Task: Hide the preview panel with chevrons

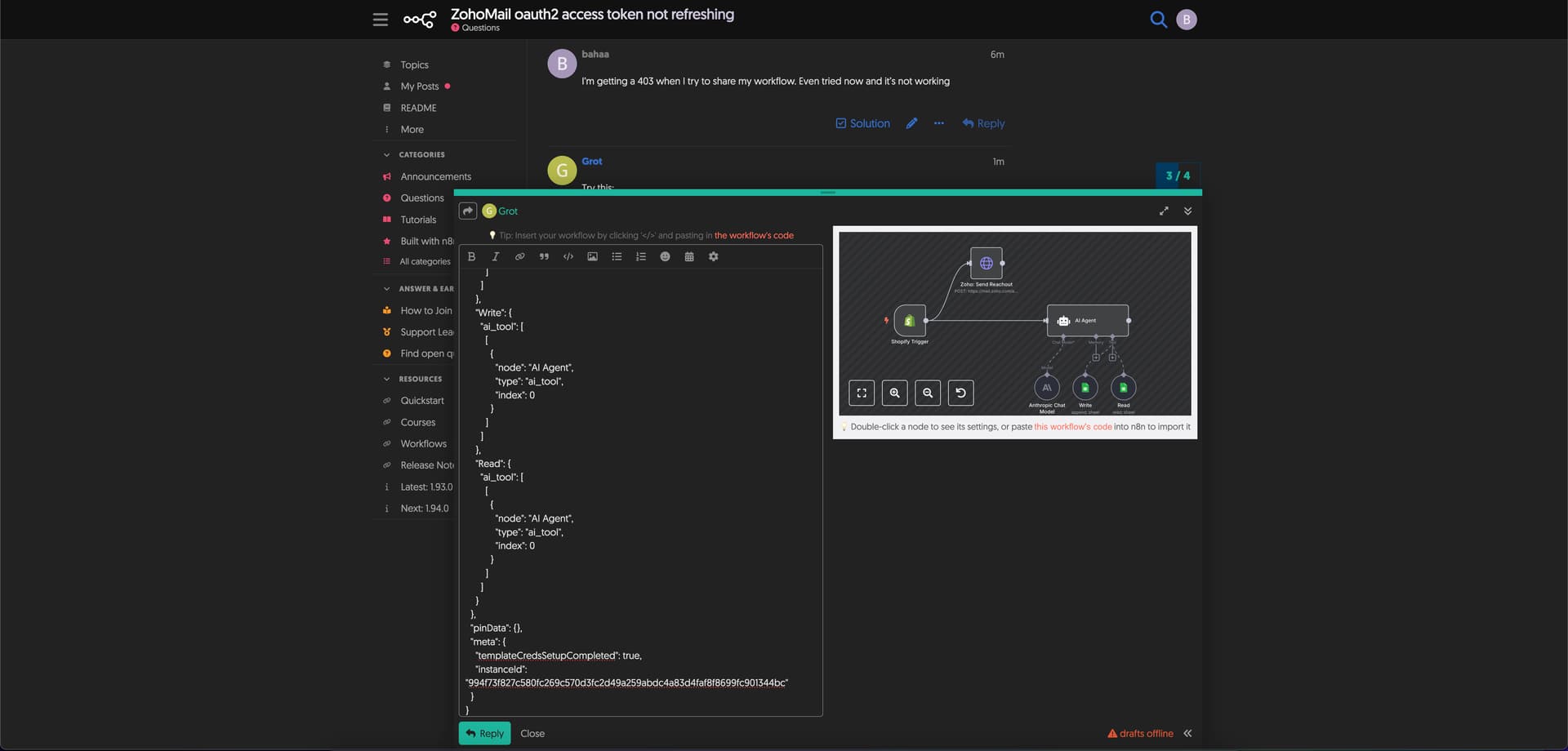Action: [1187, 733]
